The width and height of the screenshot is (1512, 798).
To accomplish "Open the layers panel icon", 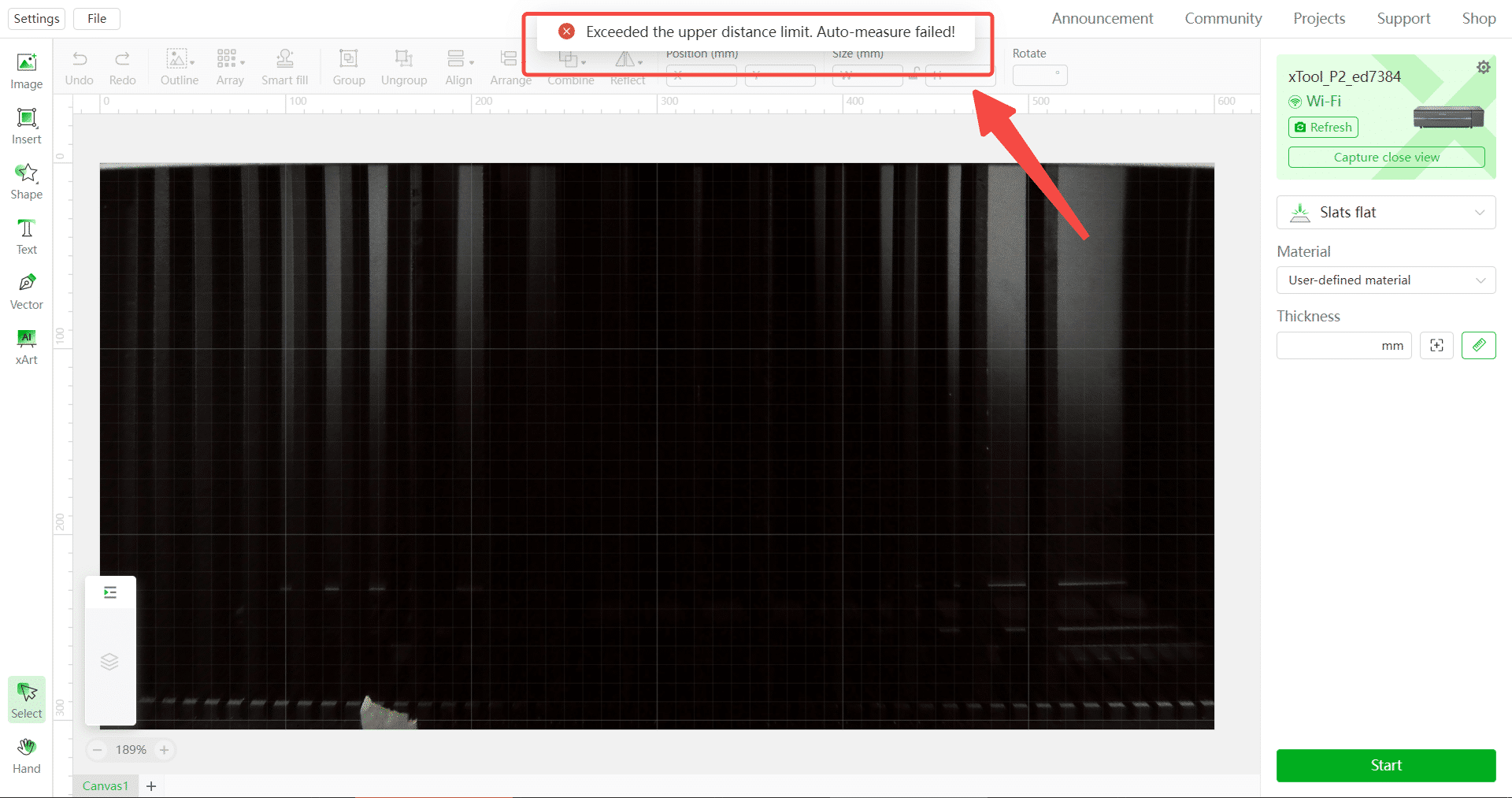I will point(110,662).
